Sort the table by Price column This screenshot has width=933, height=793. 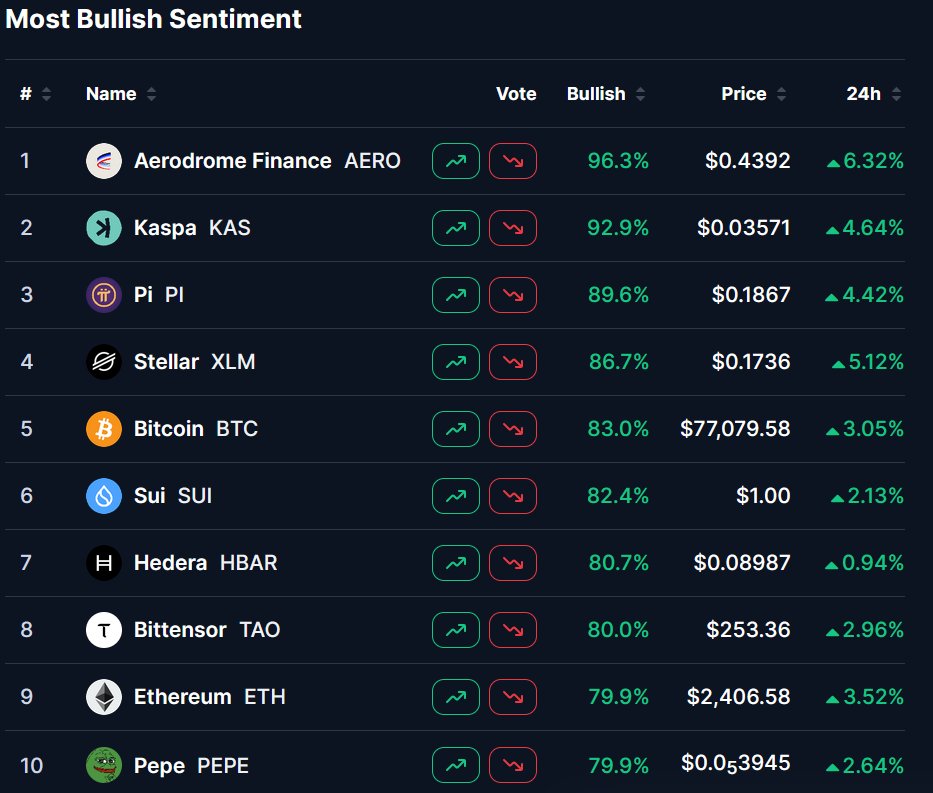coord(753,94)
